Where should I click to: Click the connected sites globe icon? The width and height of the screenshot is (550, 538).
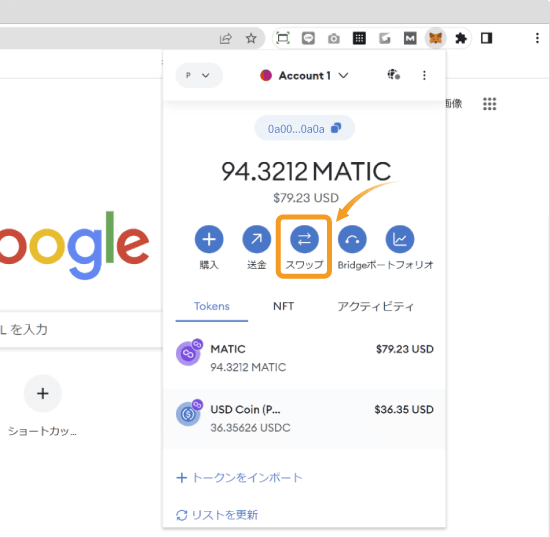[394, 75]
